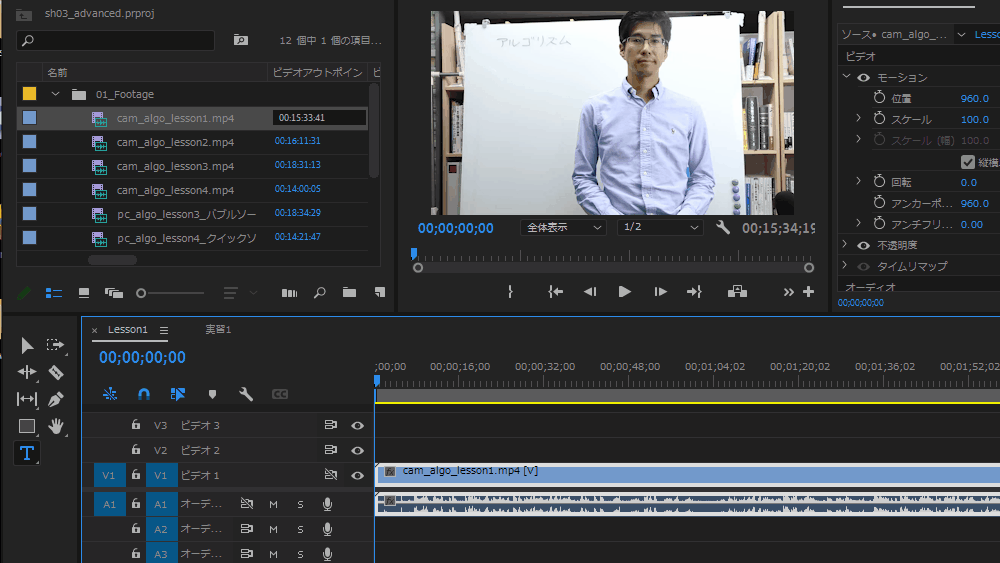Image resolution: width=1000 pixels, height=563 pixels.
Task: Open the monitor button editor plus
Action: click(809, 291)
